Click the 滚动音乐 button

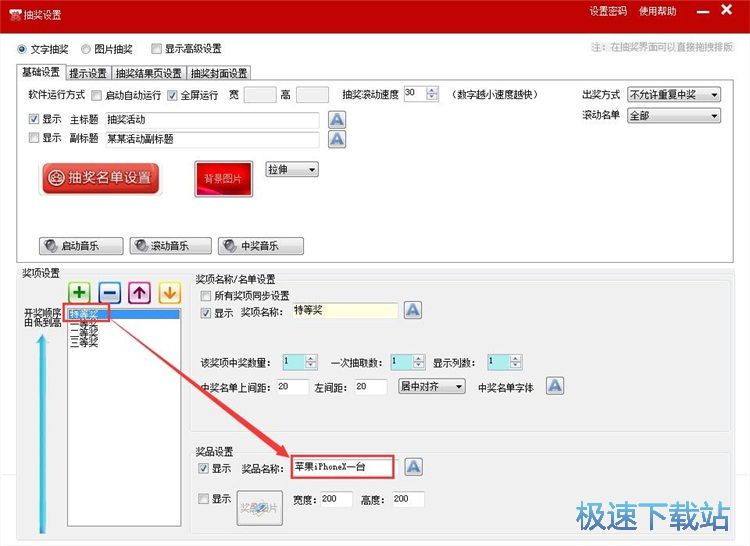click(170, 246)
